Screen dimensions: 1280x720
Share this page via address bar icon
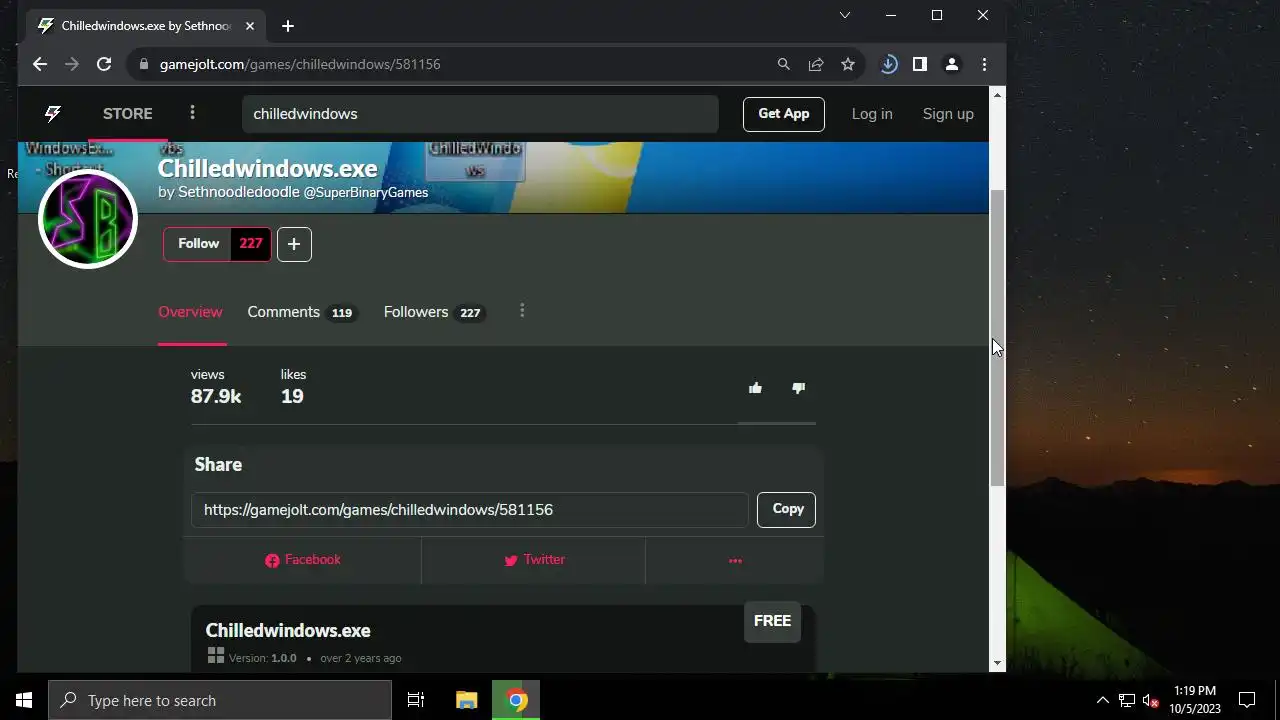pos(816,64)
